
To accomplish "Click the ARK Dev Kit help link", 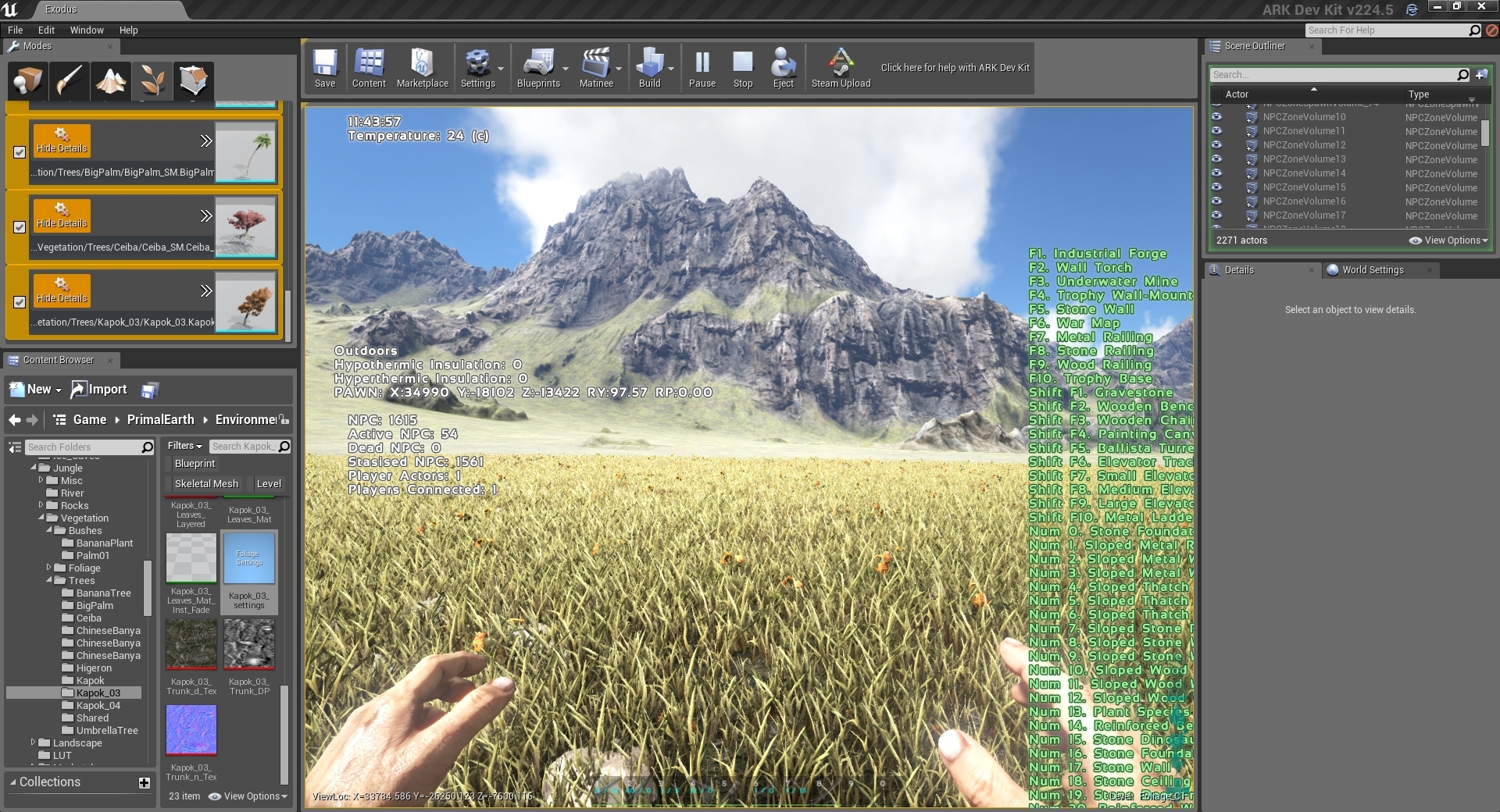I will point(955,68).
